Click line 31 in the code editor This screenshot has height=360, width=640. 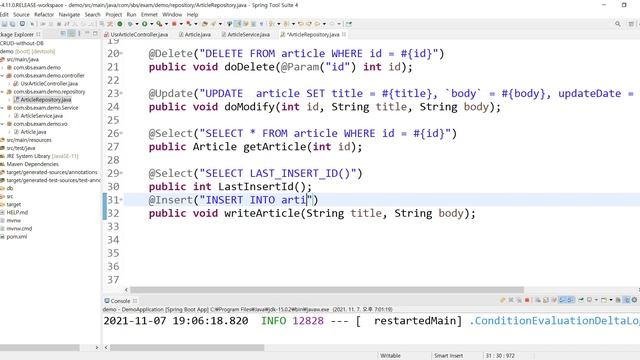point(381,200)
